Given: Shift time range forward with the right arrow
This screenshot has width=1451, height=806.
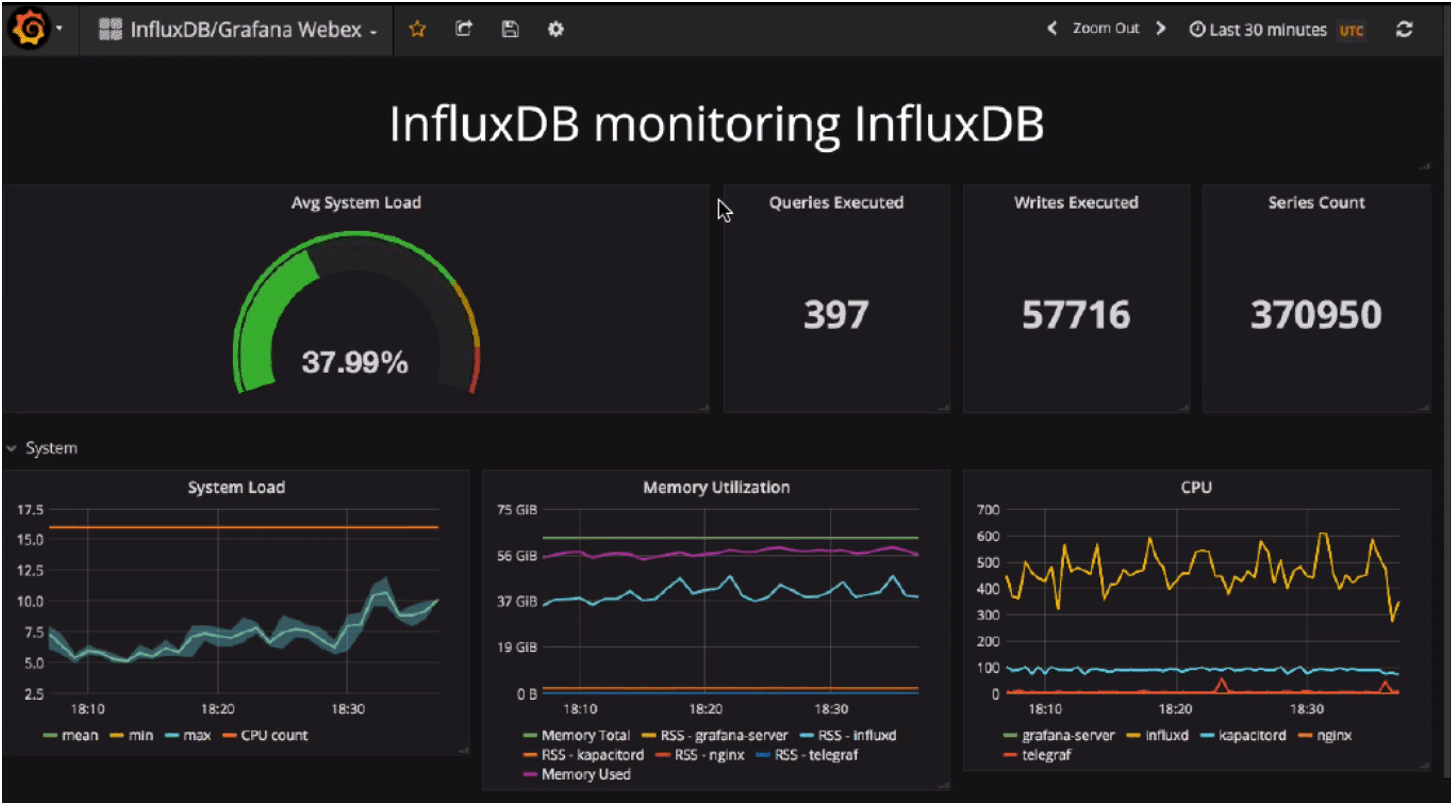Looking at the screenshot, I should click(x=1163, y=29).
